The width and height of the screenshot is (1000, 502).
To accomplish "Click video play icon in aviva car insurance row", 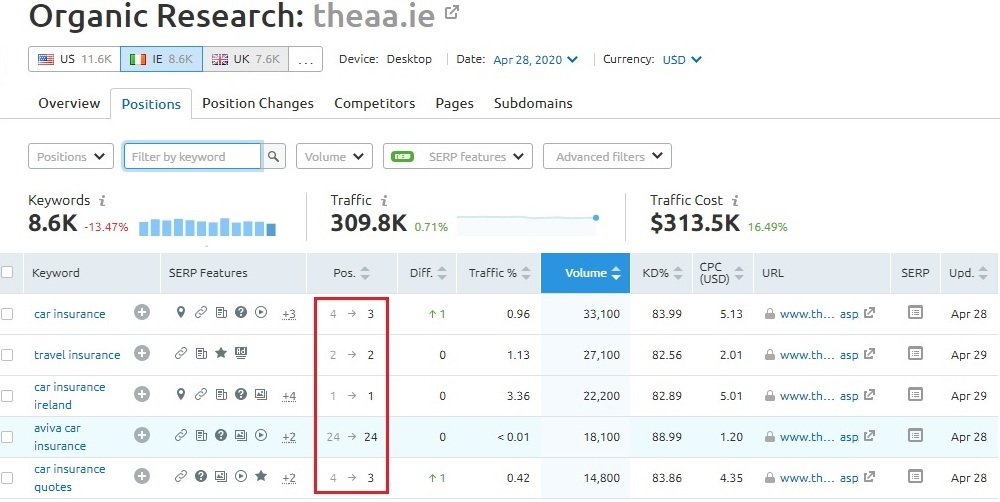I will click(261, 436).
